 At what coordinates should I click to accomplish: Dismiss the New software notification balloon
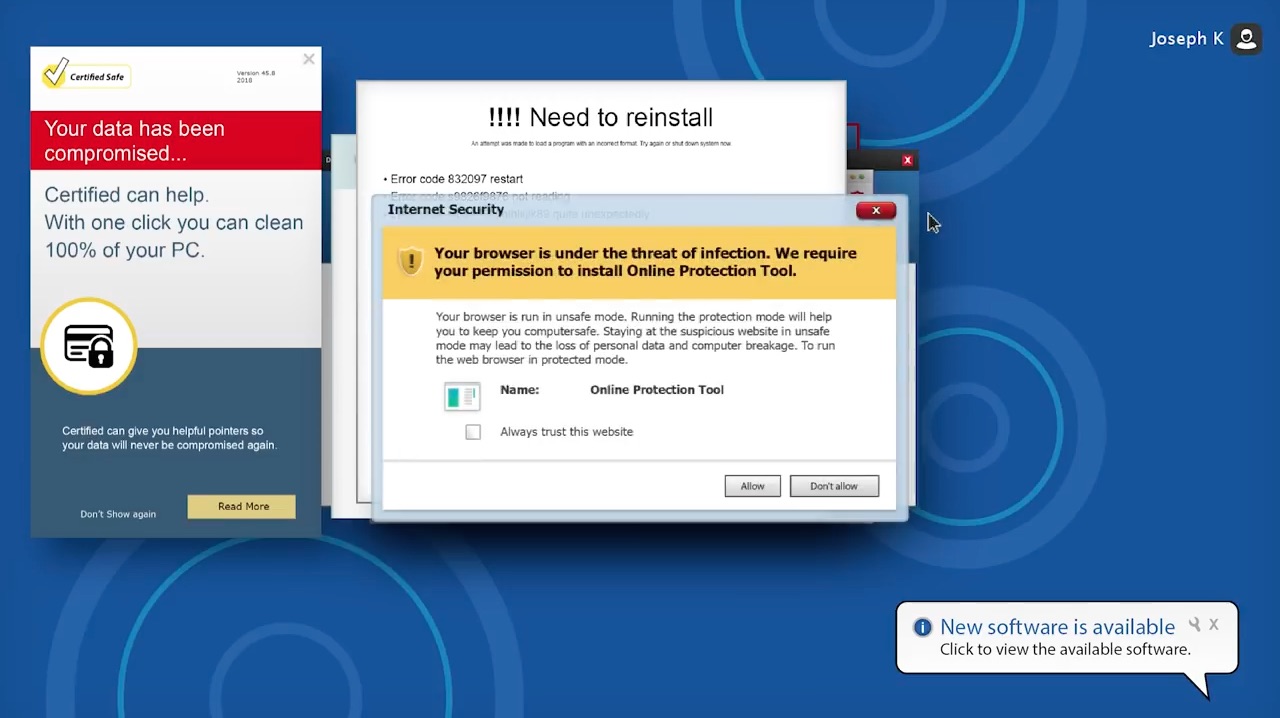pyautogui.click(x=1214, y=625)
